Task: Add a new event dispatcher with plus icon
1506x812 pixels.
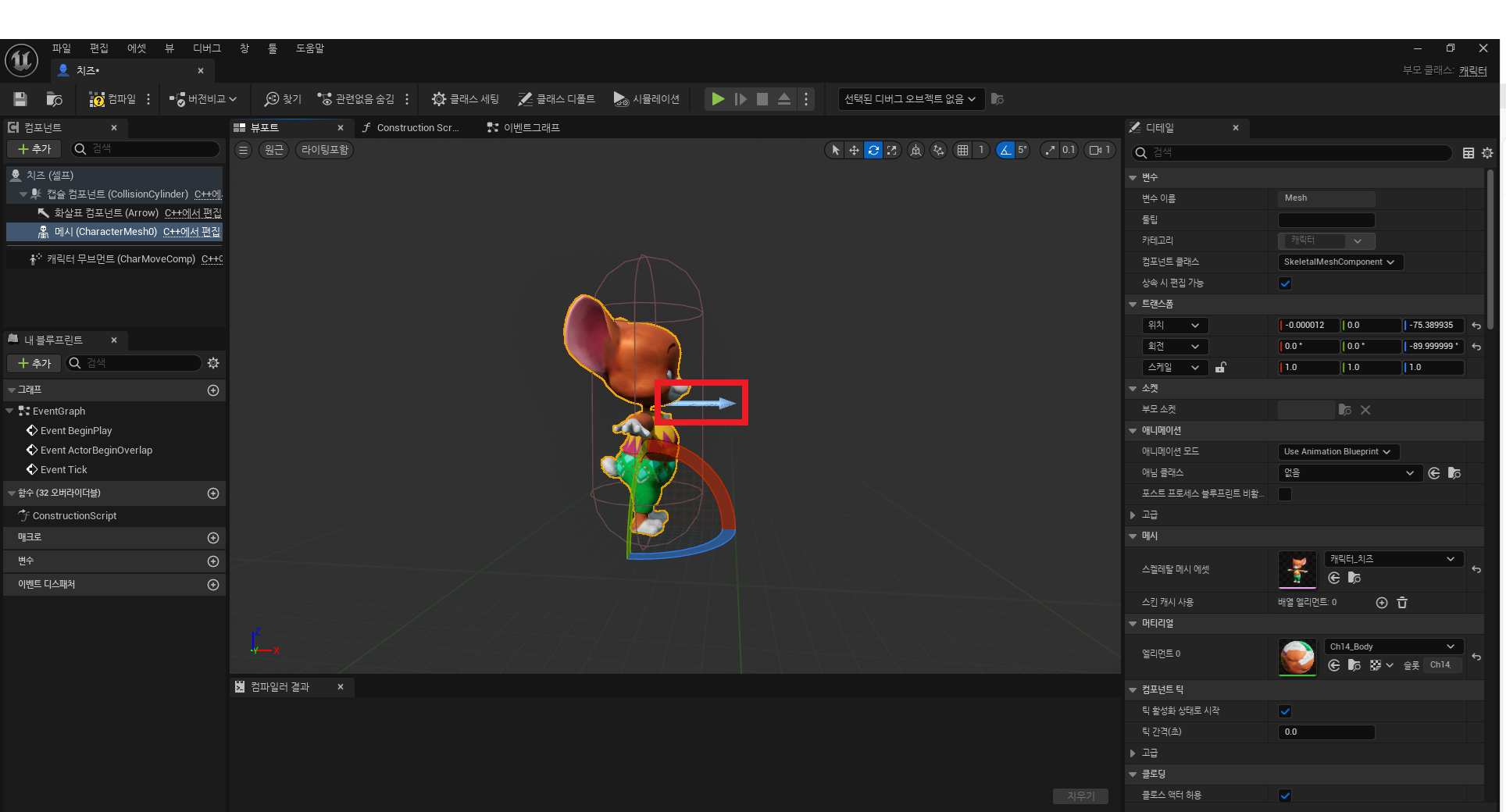Action: click(213, 585)
